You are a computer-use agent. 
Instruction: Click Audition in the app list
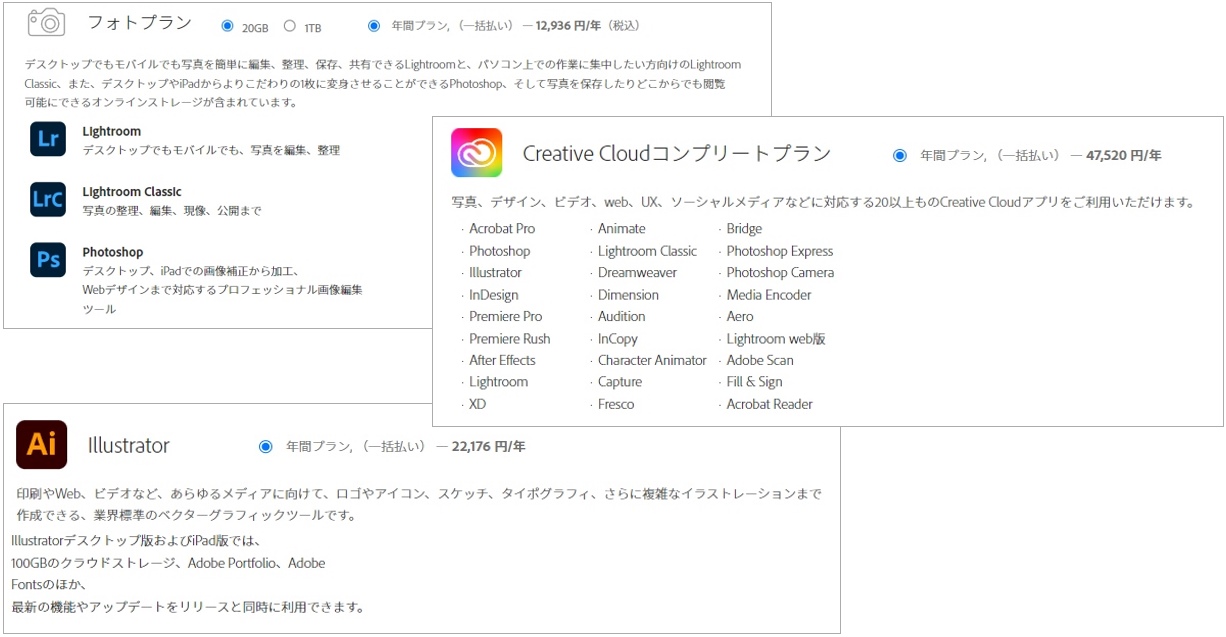click(x=622, y=316)
